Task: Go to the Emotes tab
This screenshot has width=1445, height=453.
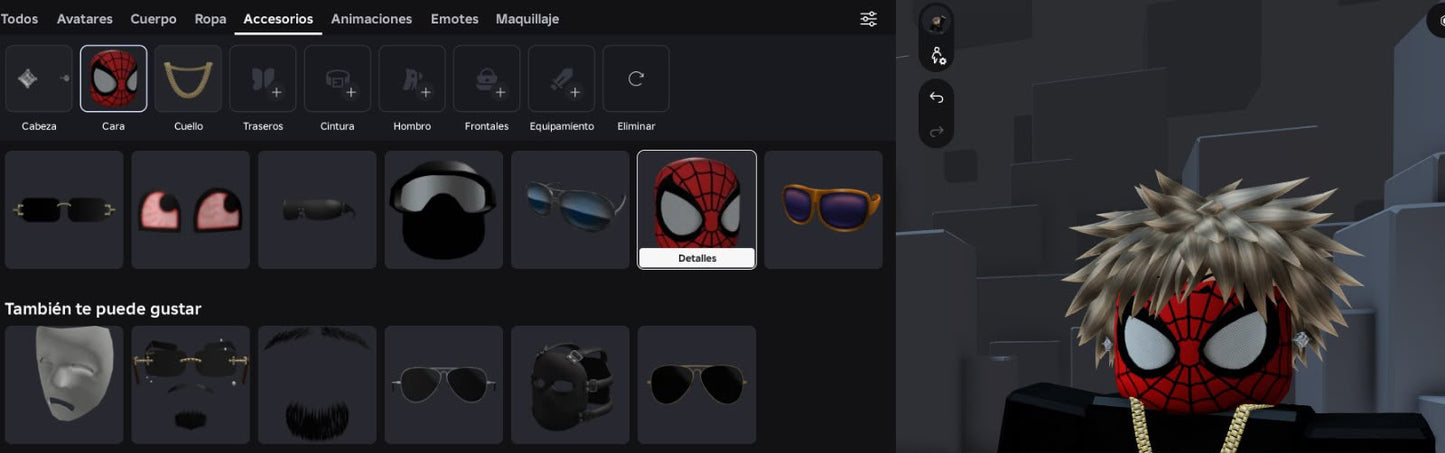Action: click(454, 19)
